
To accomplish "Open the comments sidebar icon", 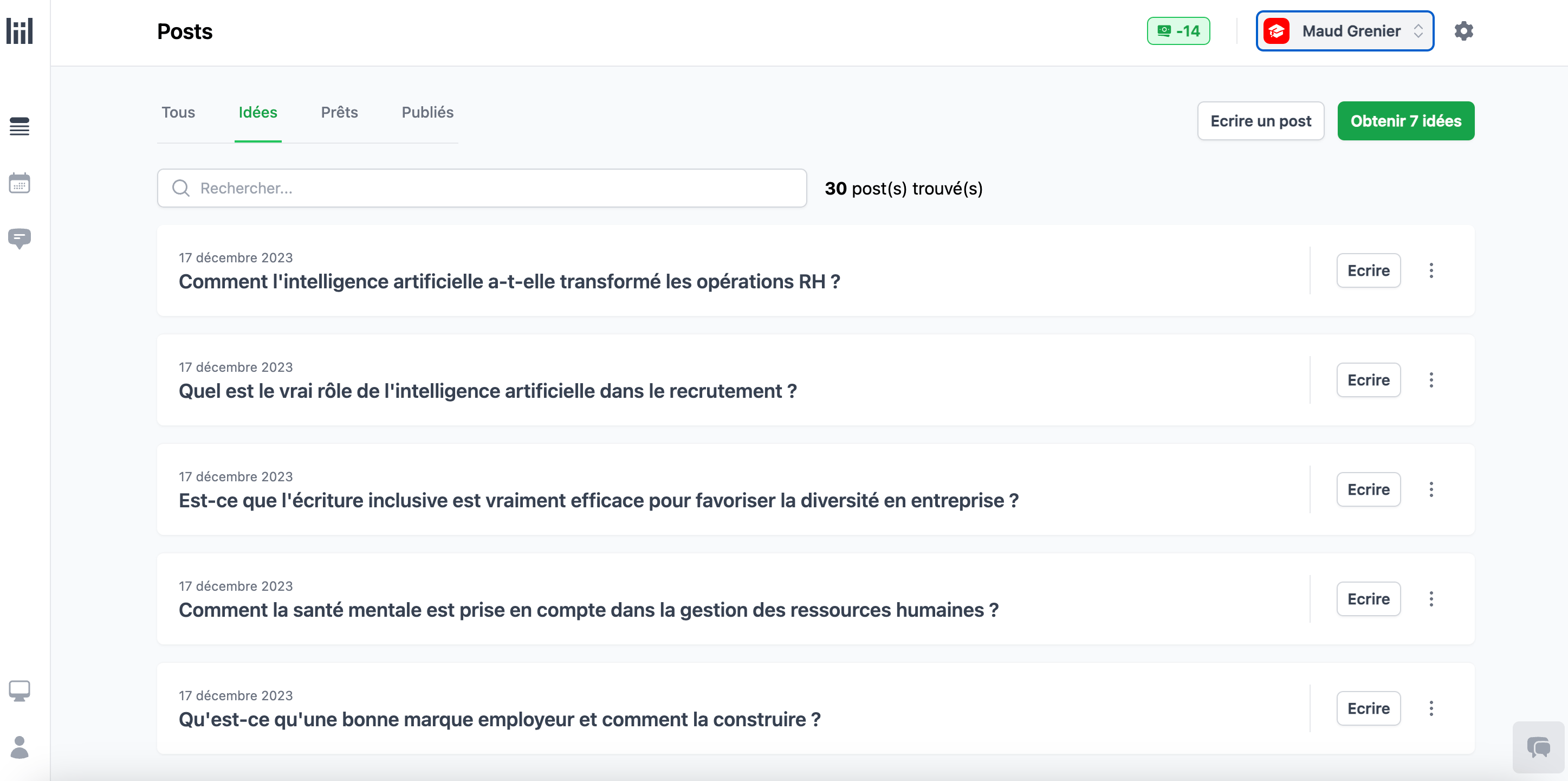I will pos(20,238).
